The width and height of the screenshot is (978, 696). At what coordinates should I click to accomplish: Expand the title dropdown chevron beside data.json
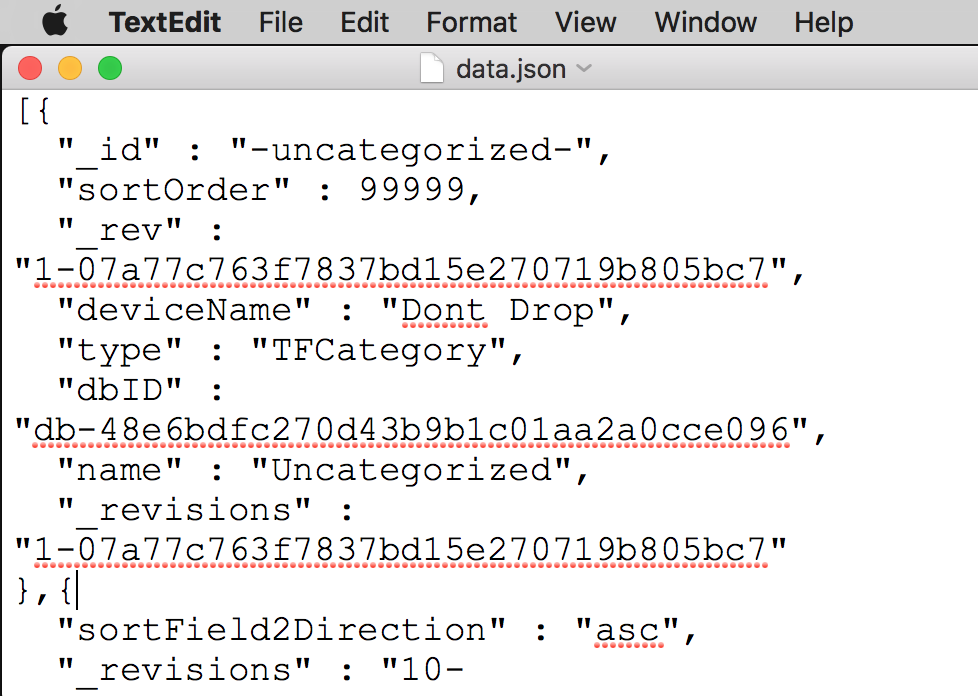584,68
